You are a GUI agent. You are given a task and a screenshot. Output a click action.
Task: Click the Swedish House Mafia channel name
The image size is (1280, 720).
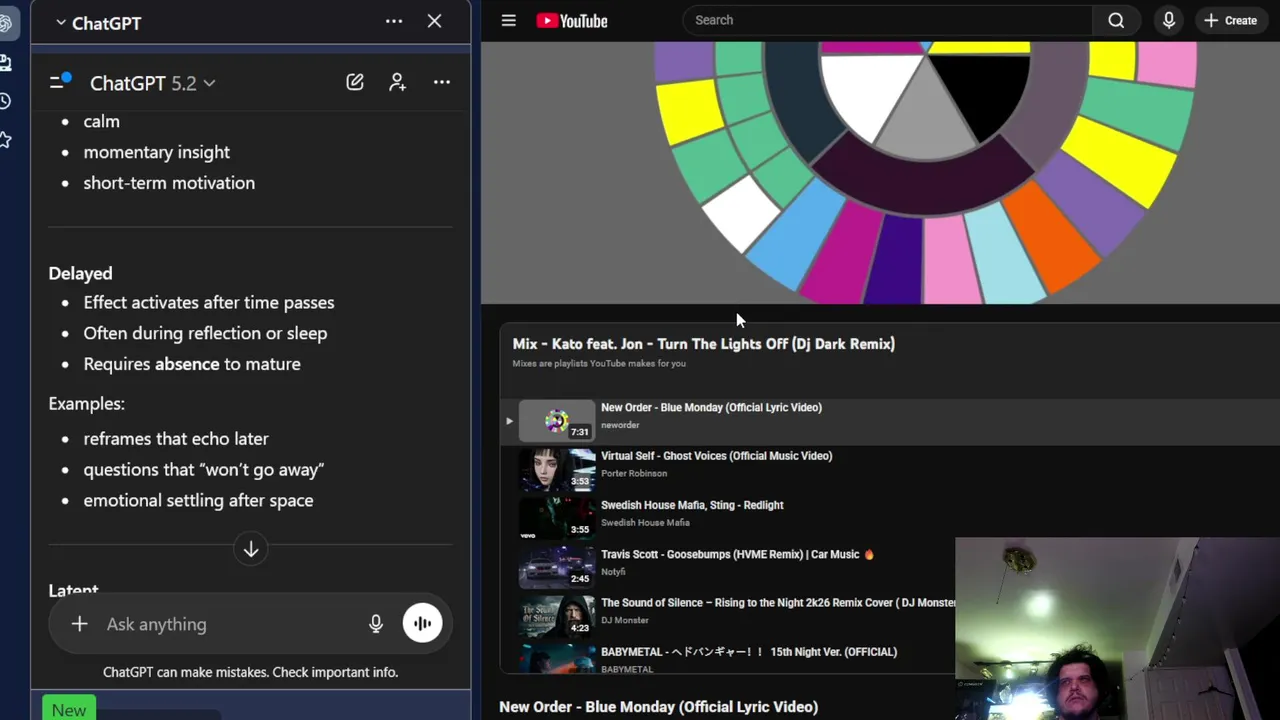[x=645, y=523]
